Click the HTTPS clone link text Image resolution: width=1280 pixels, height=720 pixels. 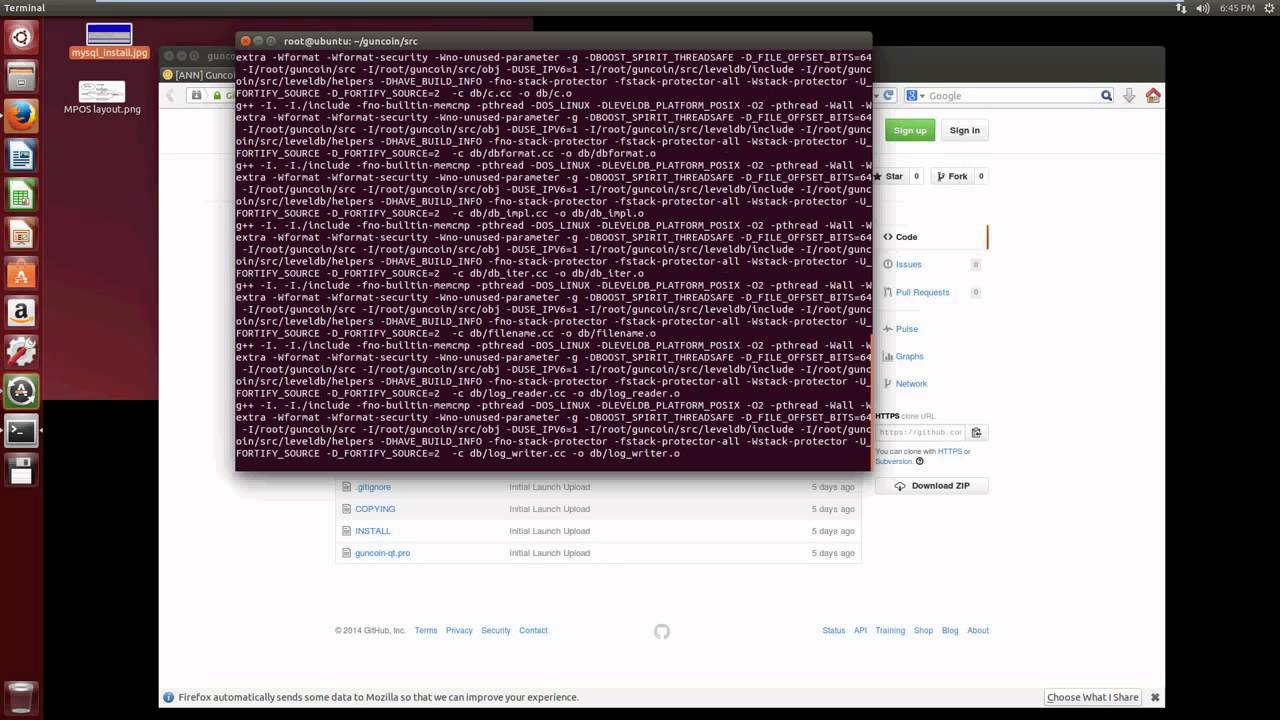point(949,451)
